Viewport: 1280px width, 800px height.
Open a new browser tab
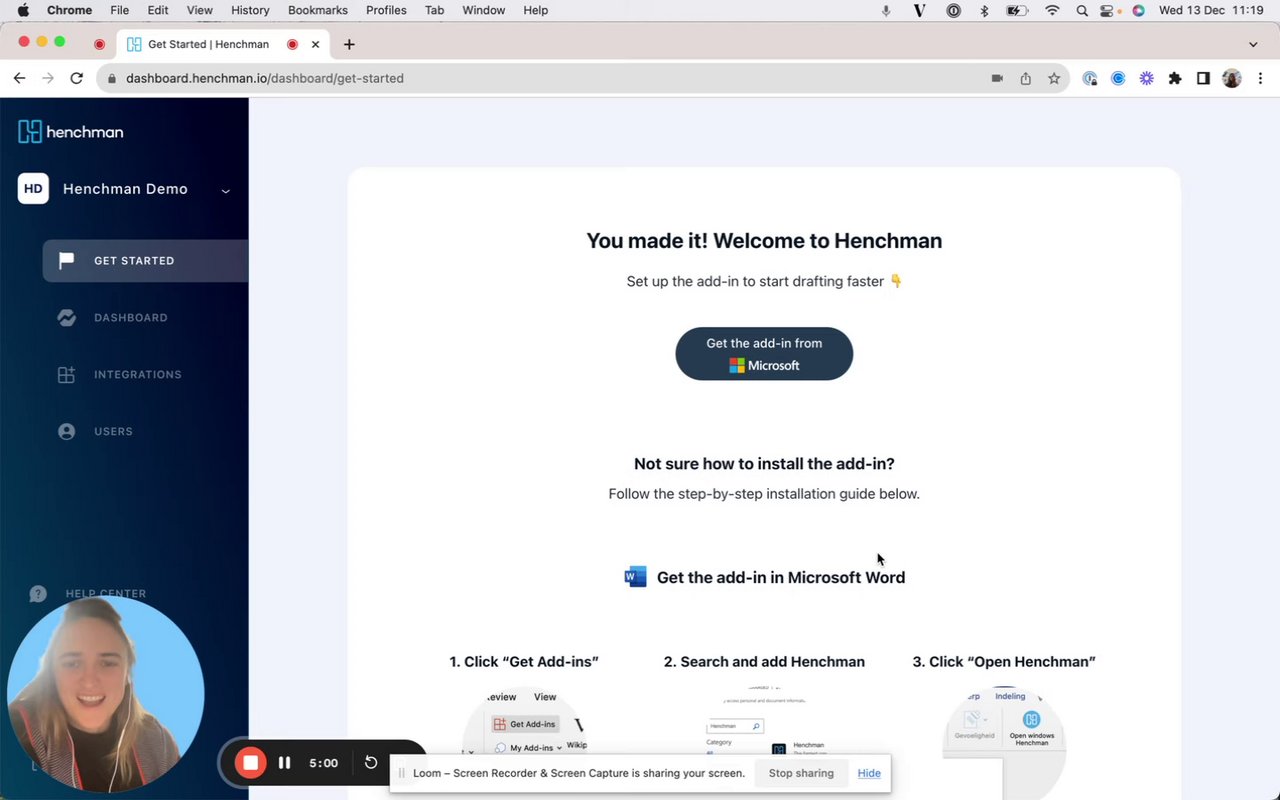coord(349,44)
